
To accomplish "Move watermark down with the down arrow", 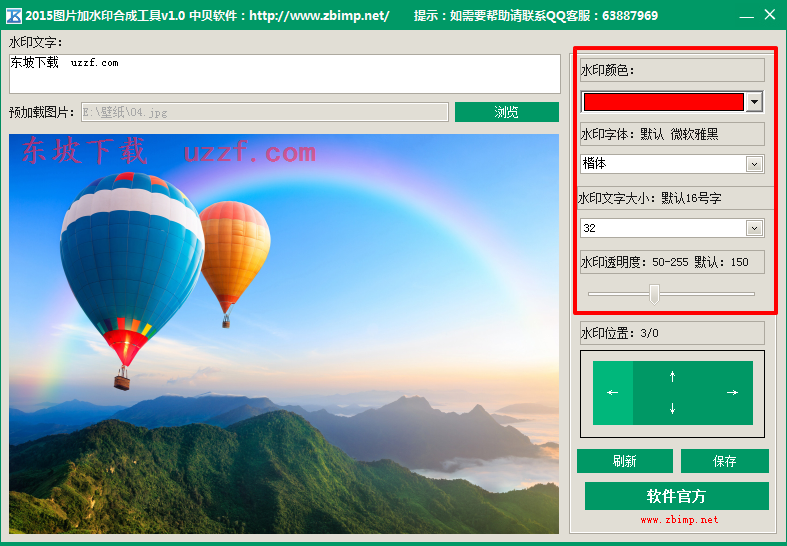I will tap(673, 408).
